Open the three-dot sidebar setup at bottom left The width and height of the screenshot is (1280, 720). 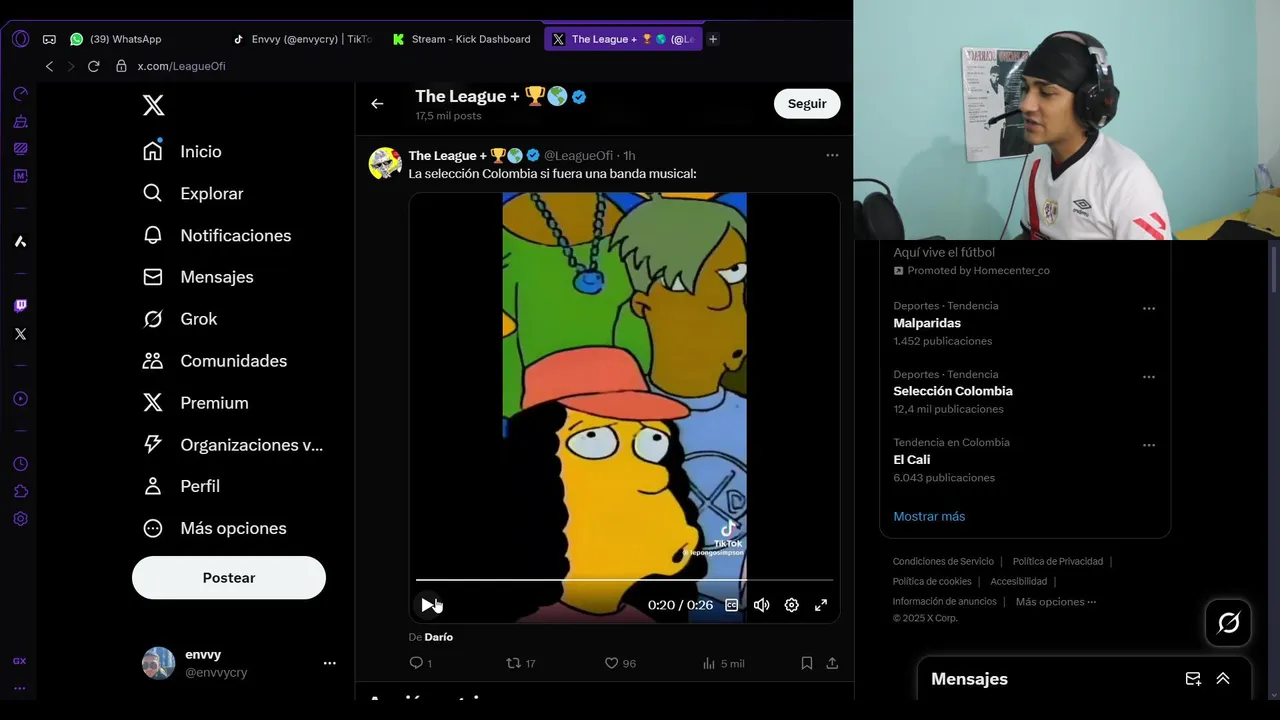(19, 688)
